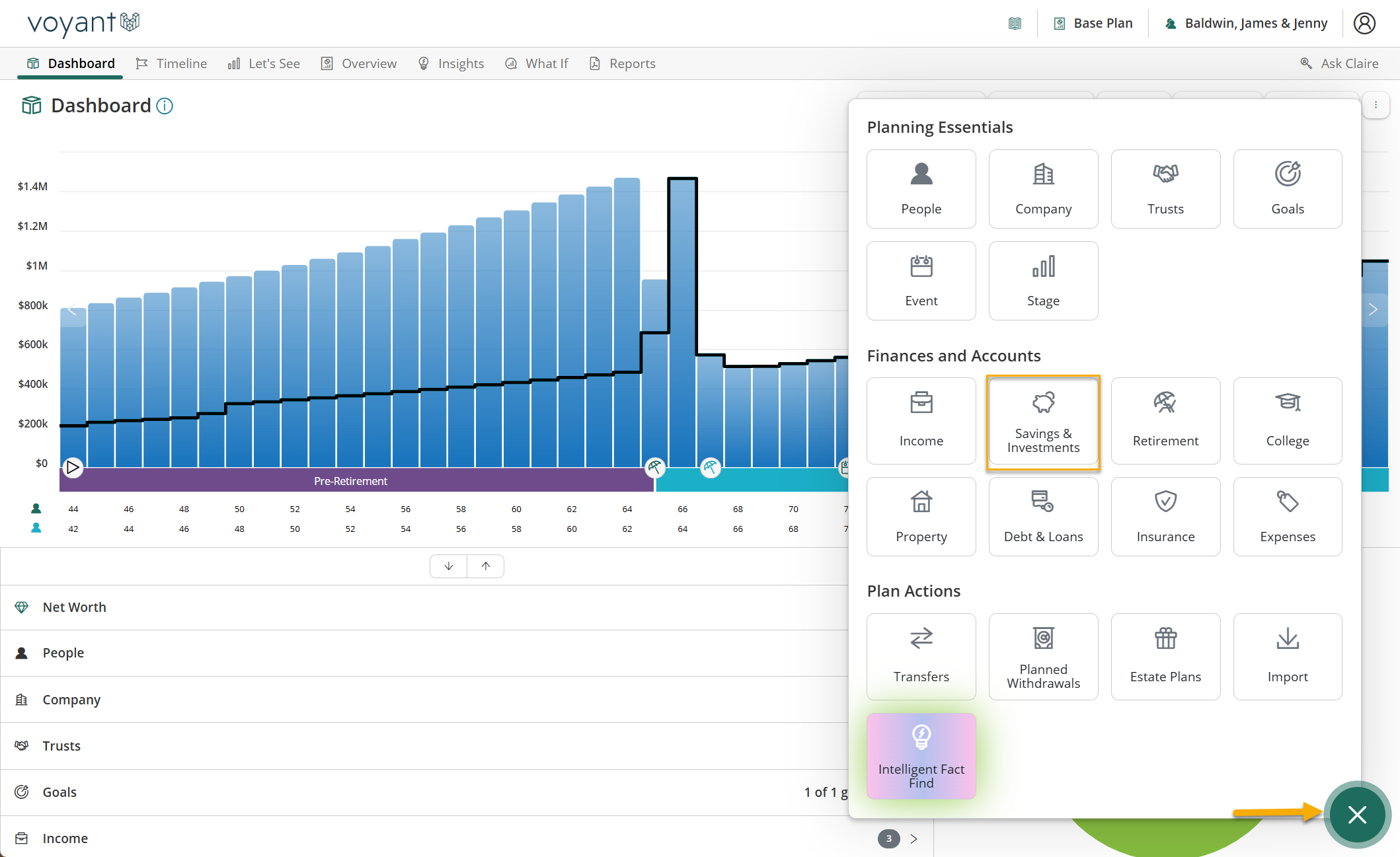Open the Debt & Loans tile

pyautogui.click(x=1043, y=517)
